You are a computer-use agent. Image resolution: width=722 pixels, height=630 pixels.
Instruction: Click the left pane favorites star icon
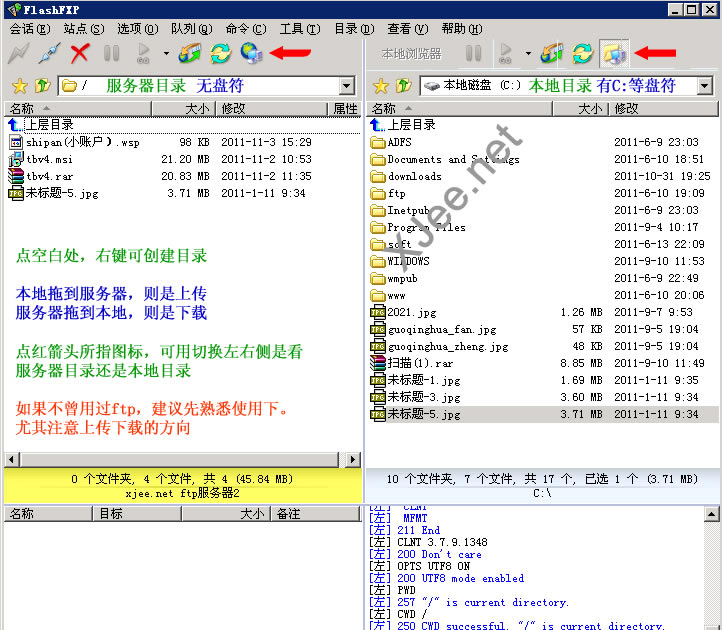point(20,86)
